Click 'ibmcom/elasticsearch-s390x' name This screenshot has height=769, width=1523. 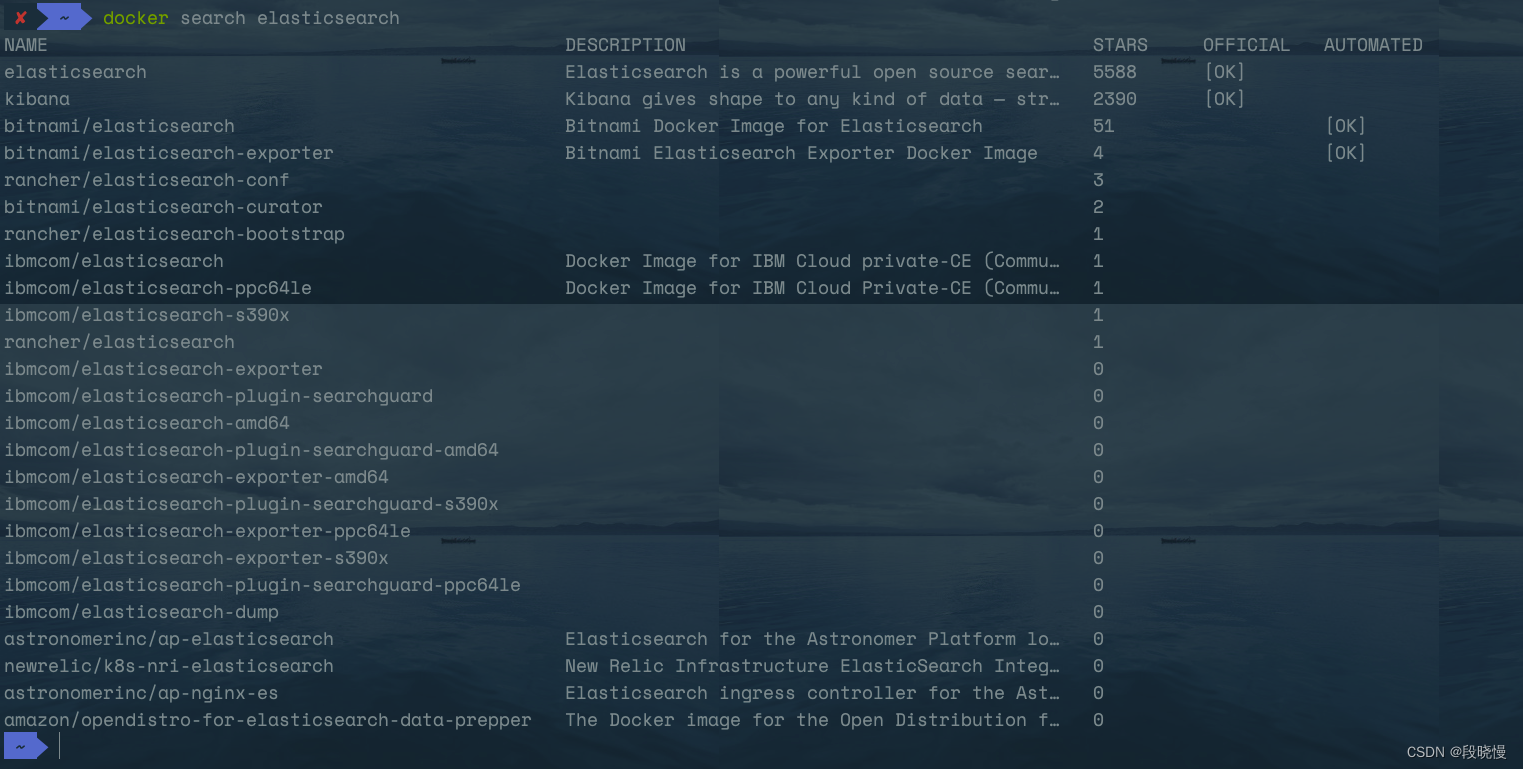(147, 315)
